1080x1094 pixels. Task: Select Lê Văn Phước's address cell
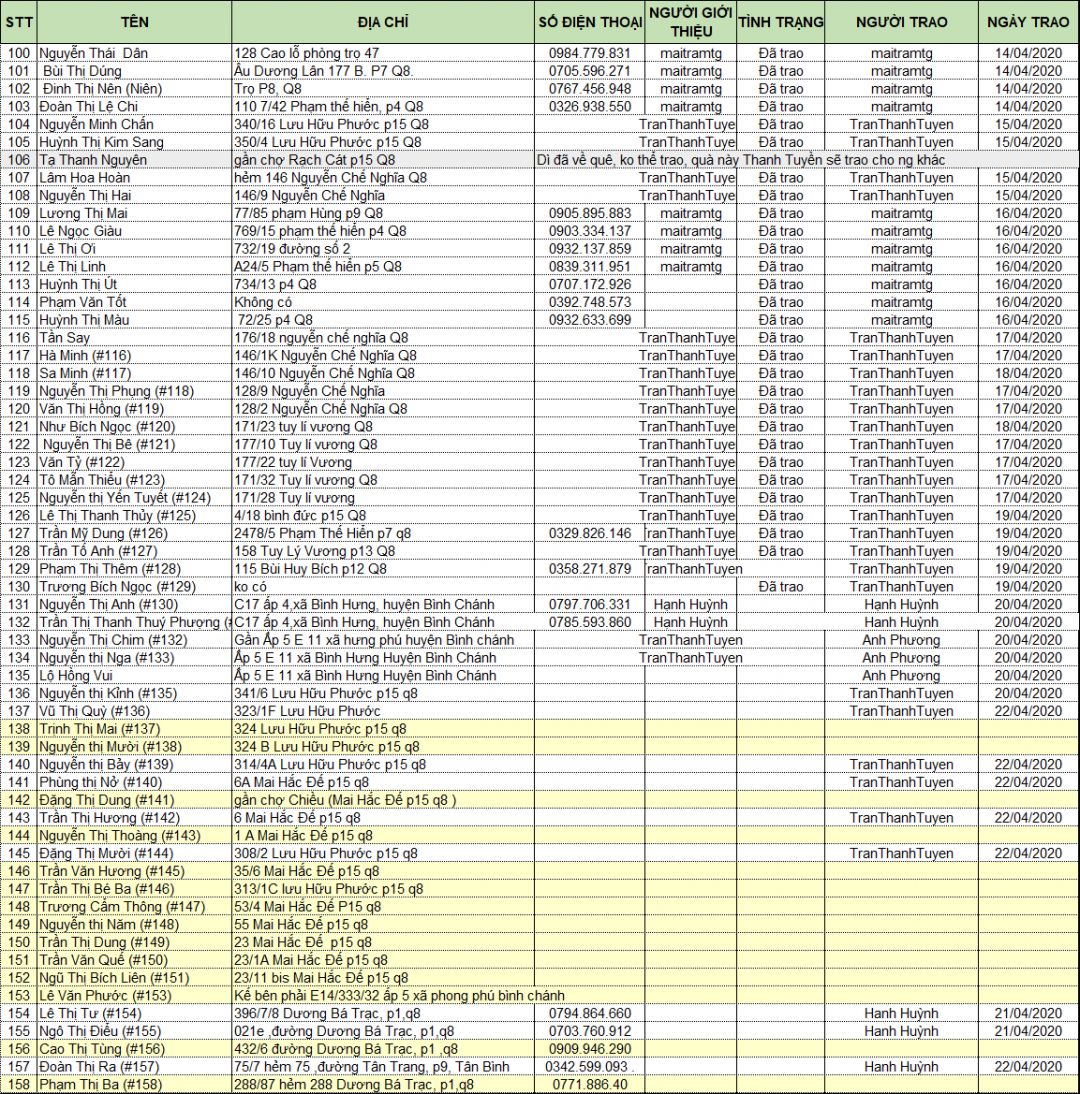[400, 996]
